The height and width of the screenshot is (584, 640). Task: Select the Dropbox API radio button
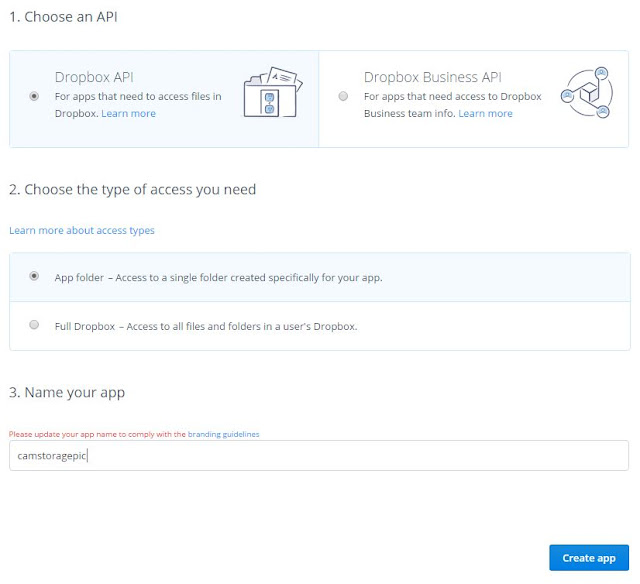tap(34, 96)
